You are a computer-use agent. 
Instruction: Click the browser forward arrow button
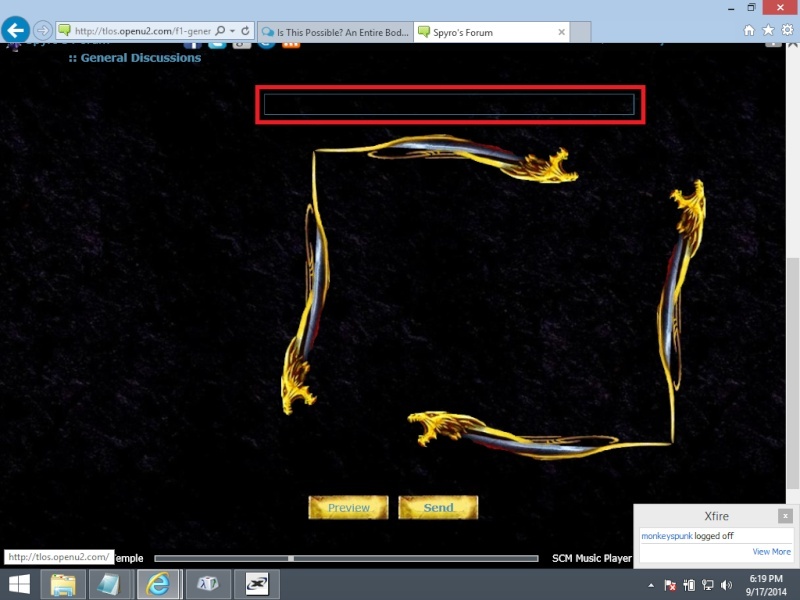(43, 31)
